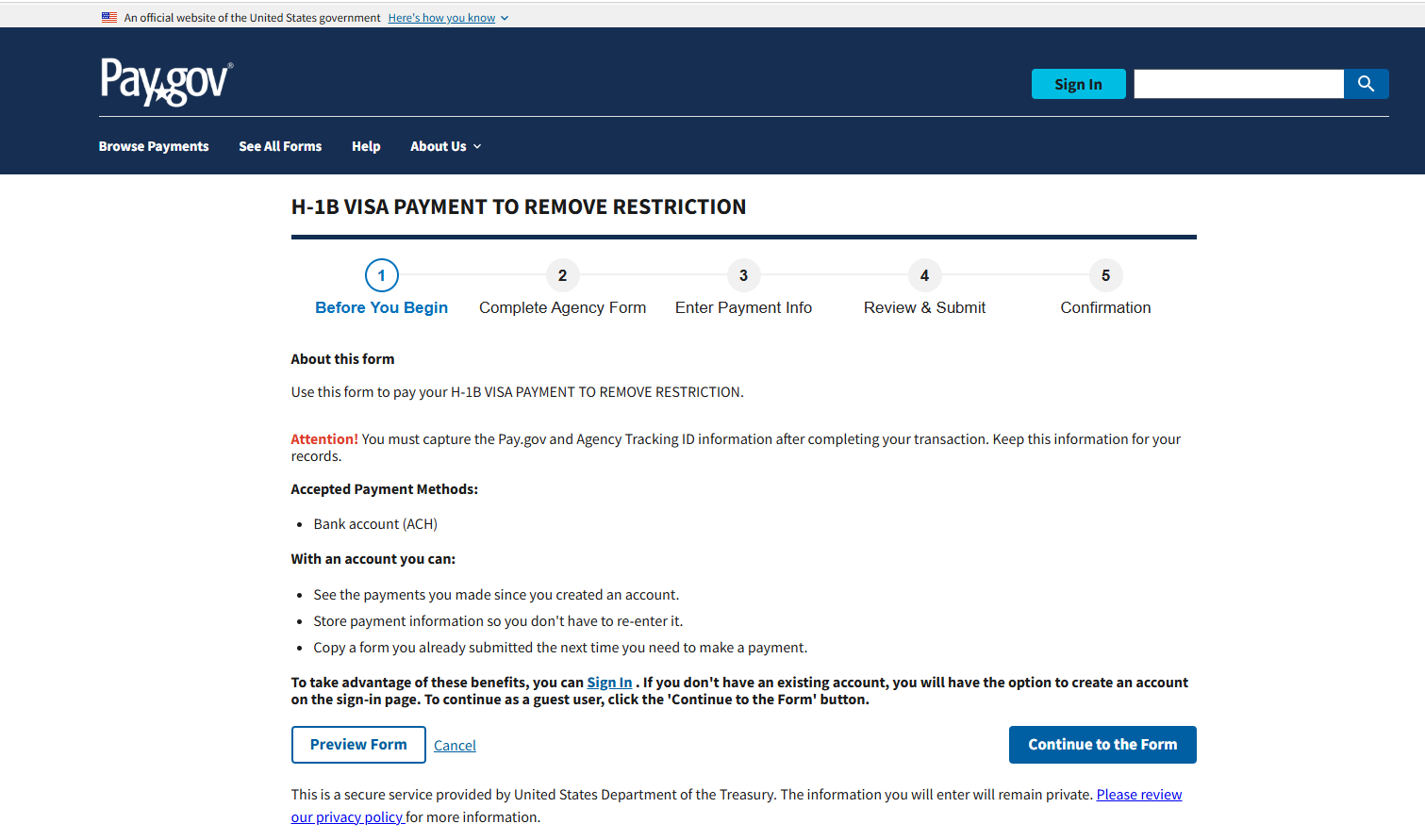
Task: Open the About Us dropdown menu
Action: click(445, 146)
